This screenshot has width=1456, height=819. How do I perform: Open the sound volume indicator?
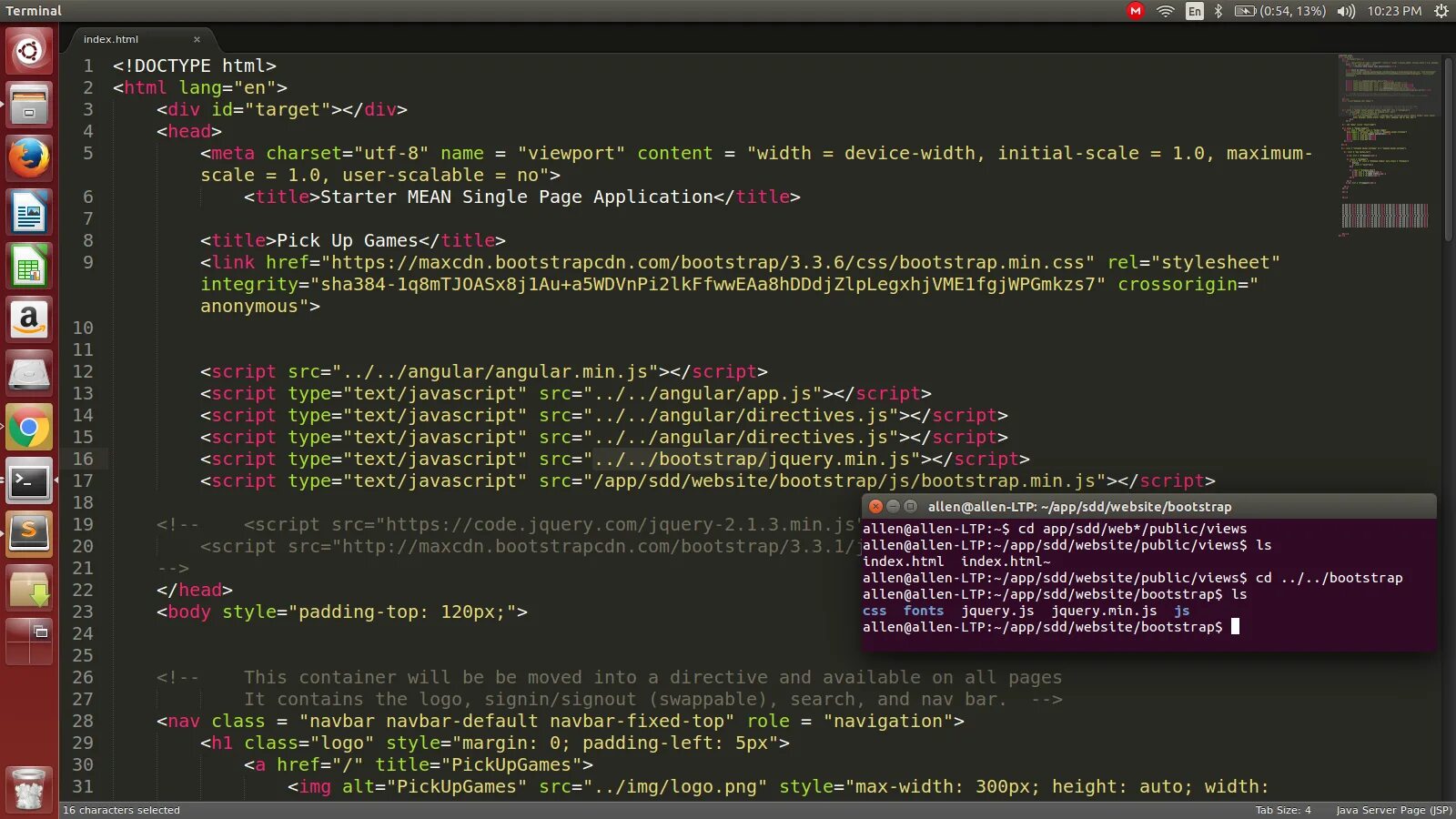pyautogui.click(x=1346, y=11)
